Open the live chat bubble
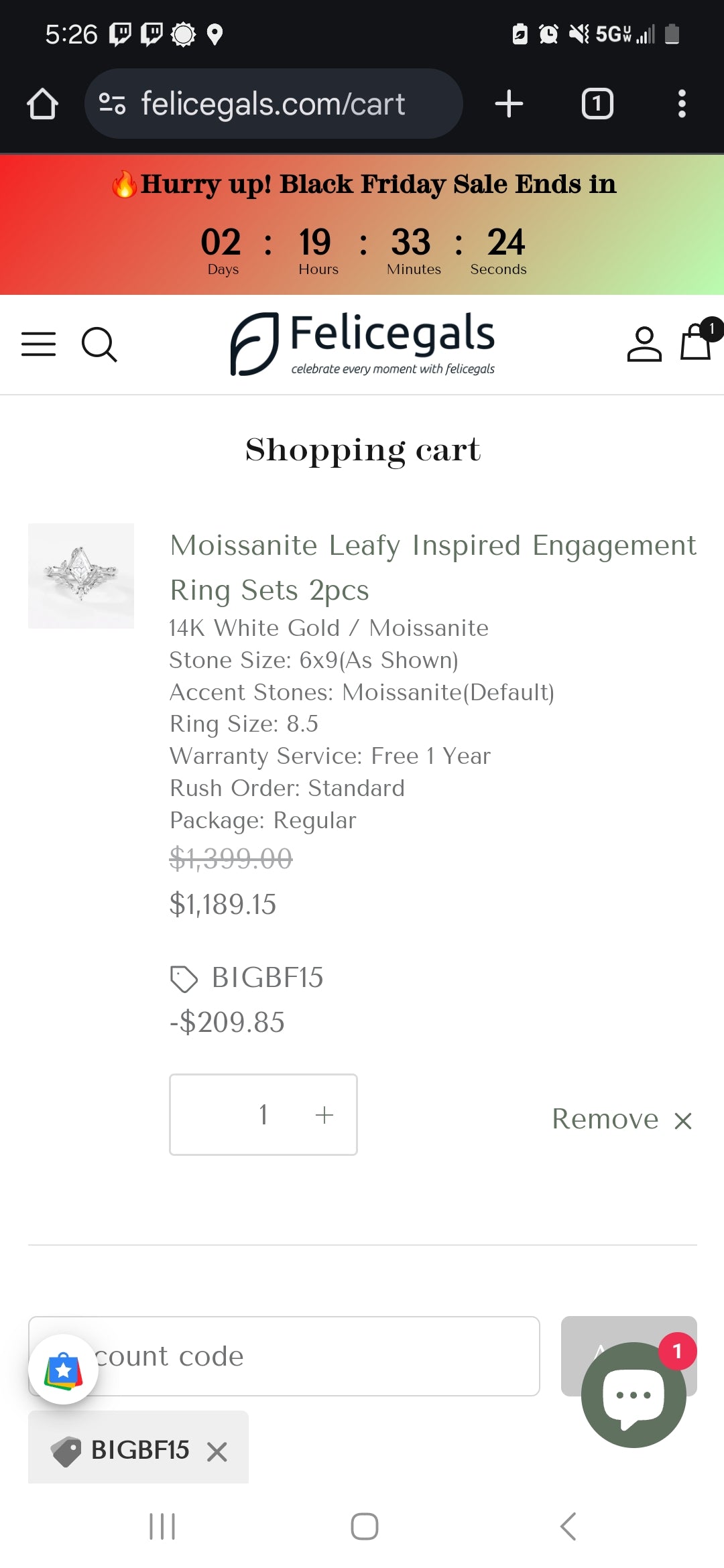Screen dimensions: 724x1568 633,1395
